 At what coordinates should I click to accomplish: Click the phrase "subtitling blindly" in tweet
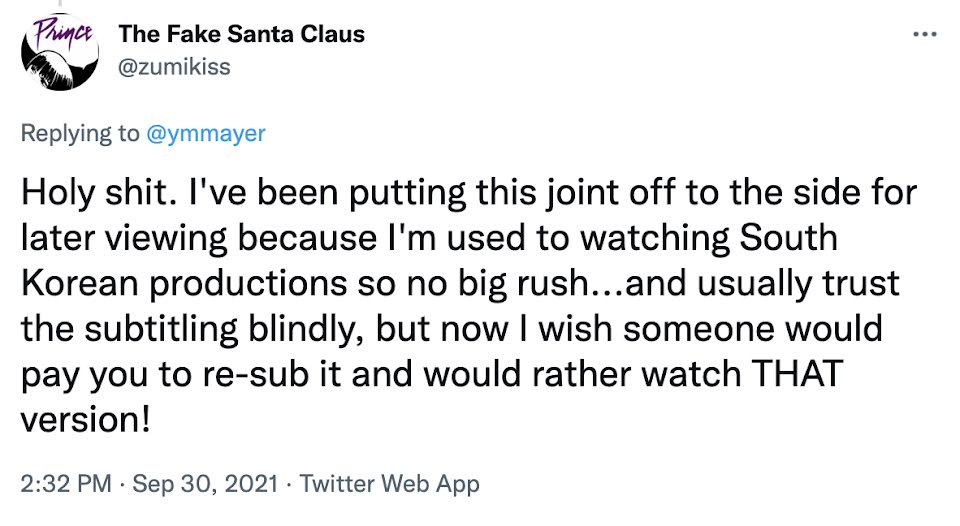pyautogui.click(x=207, y=328)
